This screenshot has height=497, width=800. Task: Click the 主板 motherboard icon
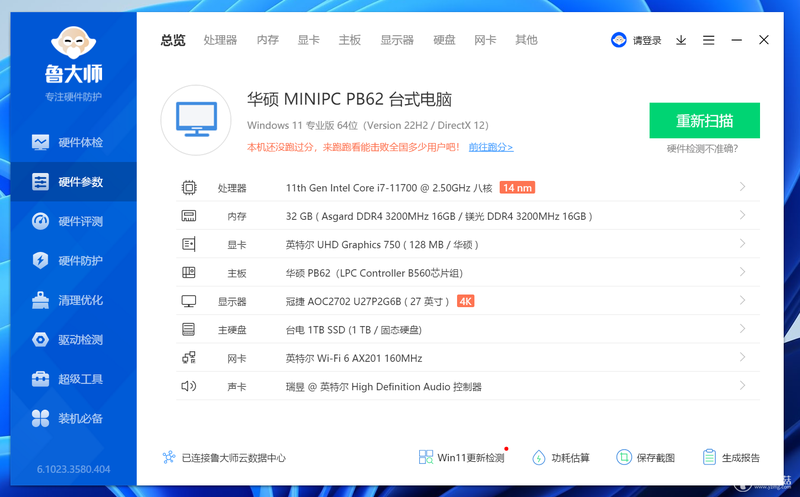[x=189, y=272]
